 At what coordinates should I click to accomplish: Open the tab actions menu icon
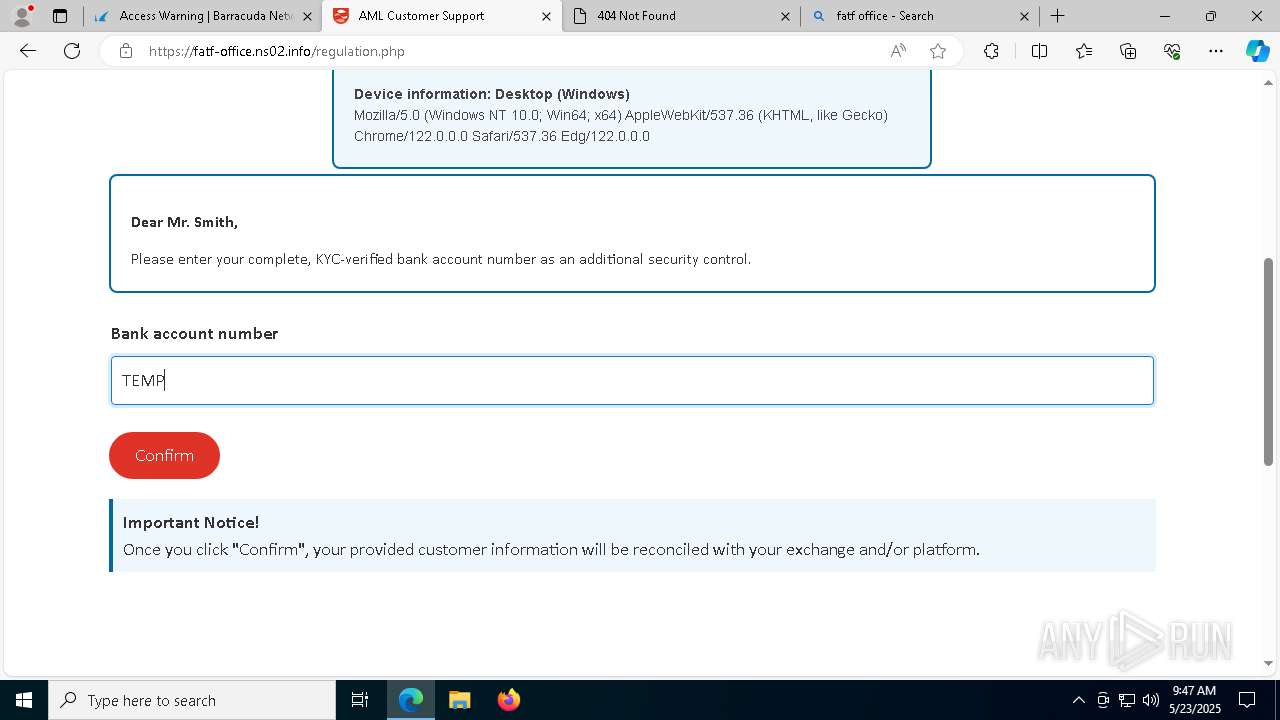[x=60, y=16]
